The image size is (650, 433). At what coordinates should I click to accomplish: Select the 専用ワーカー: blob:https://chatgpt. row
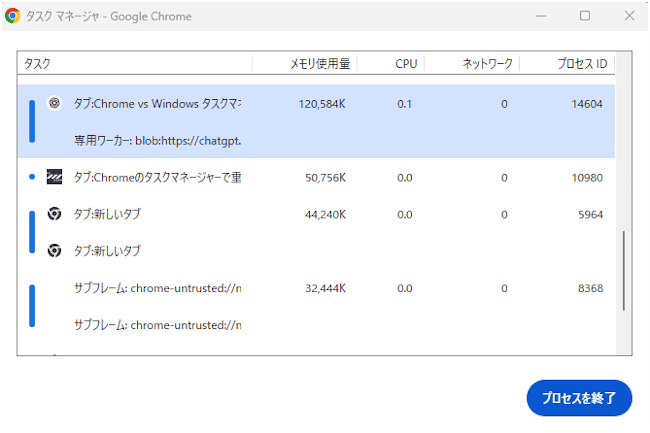tap(316, 140)
